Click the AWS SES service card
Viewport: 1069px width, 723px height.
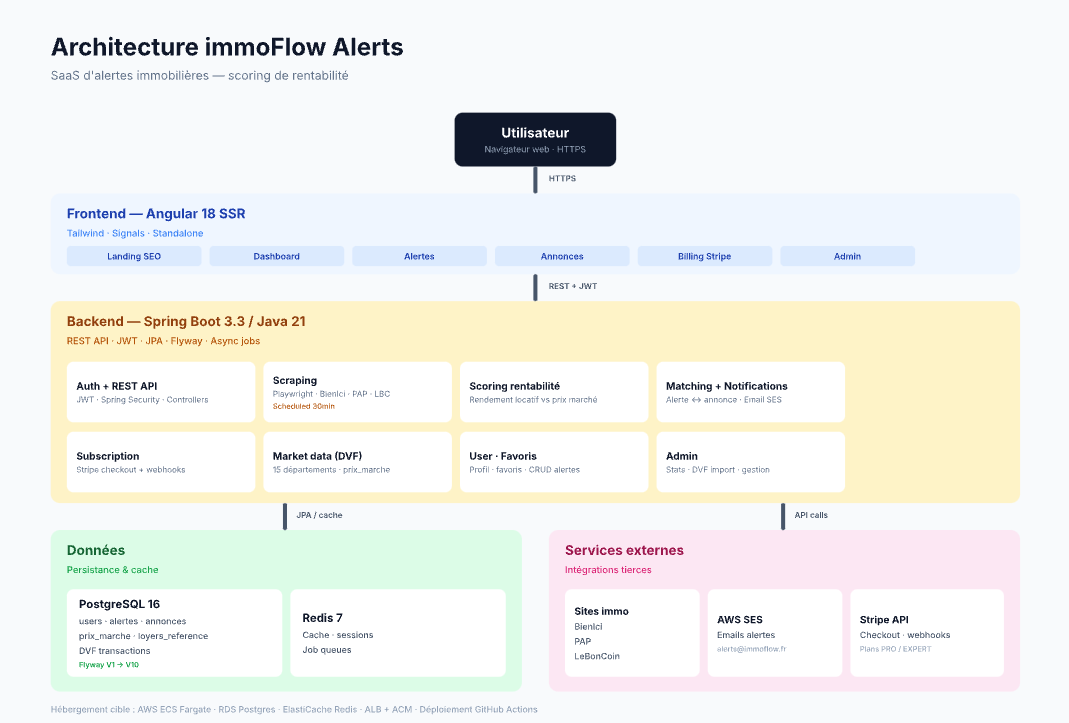774,633
